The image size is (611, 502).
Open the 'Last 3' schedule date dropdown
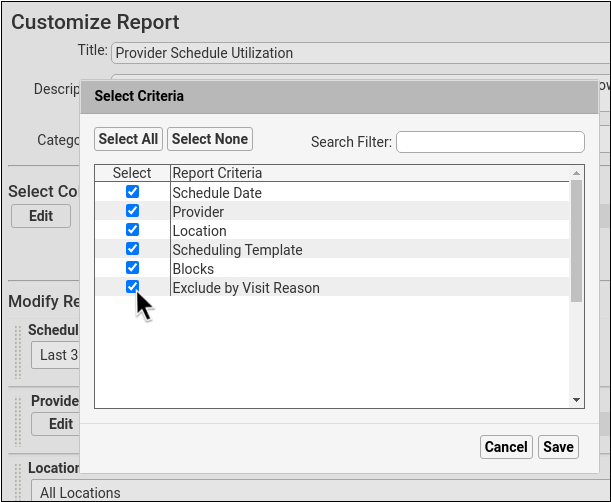point(54,355)
